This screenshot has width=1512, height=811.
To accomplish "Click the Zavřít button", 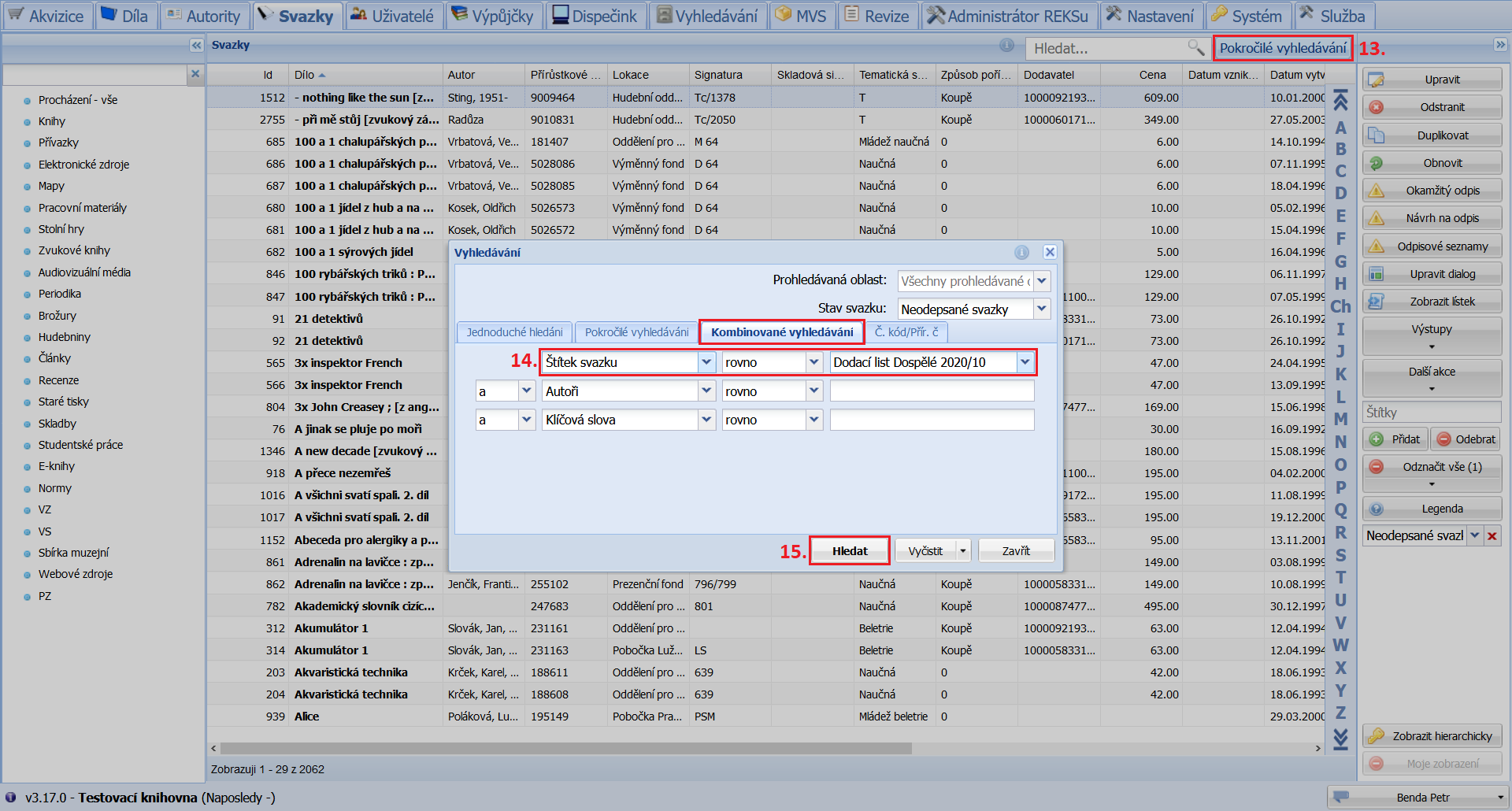I will [x=1016, y=551].
